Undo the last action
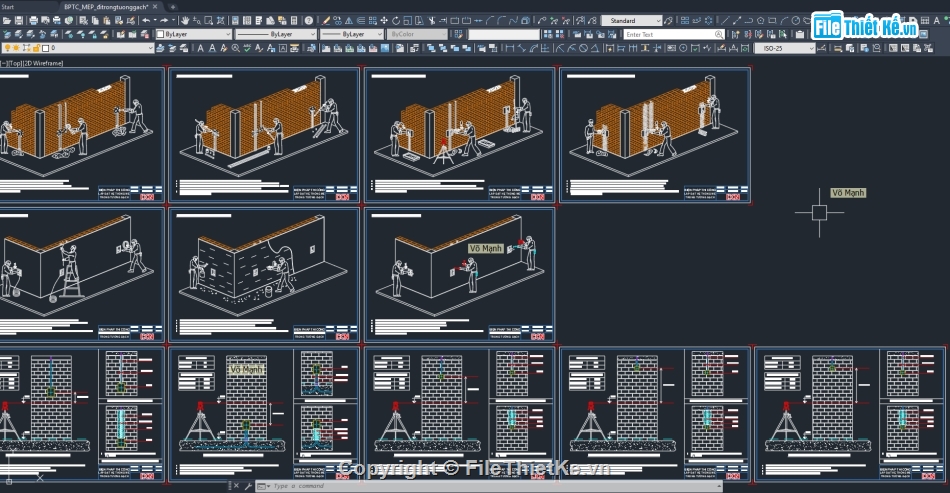The image size is (950, 493). (x=146, y=21)
